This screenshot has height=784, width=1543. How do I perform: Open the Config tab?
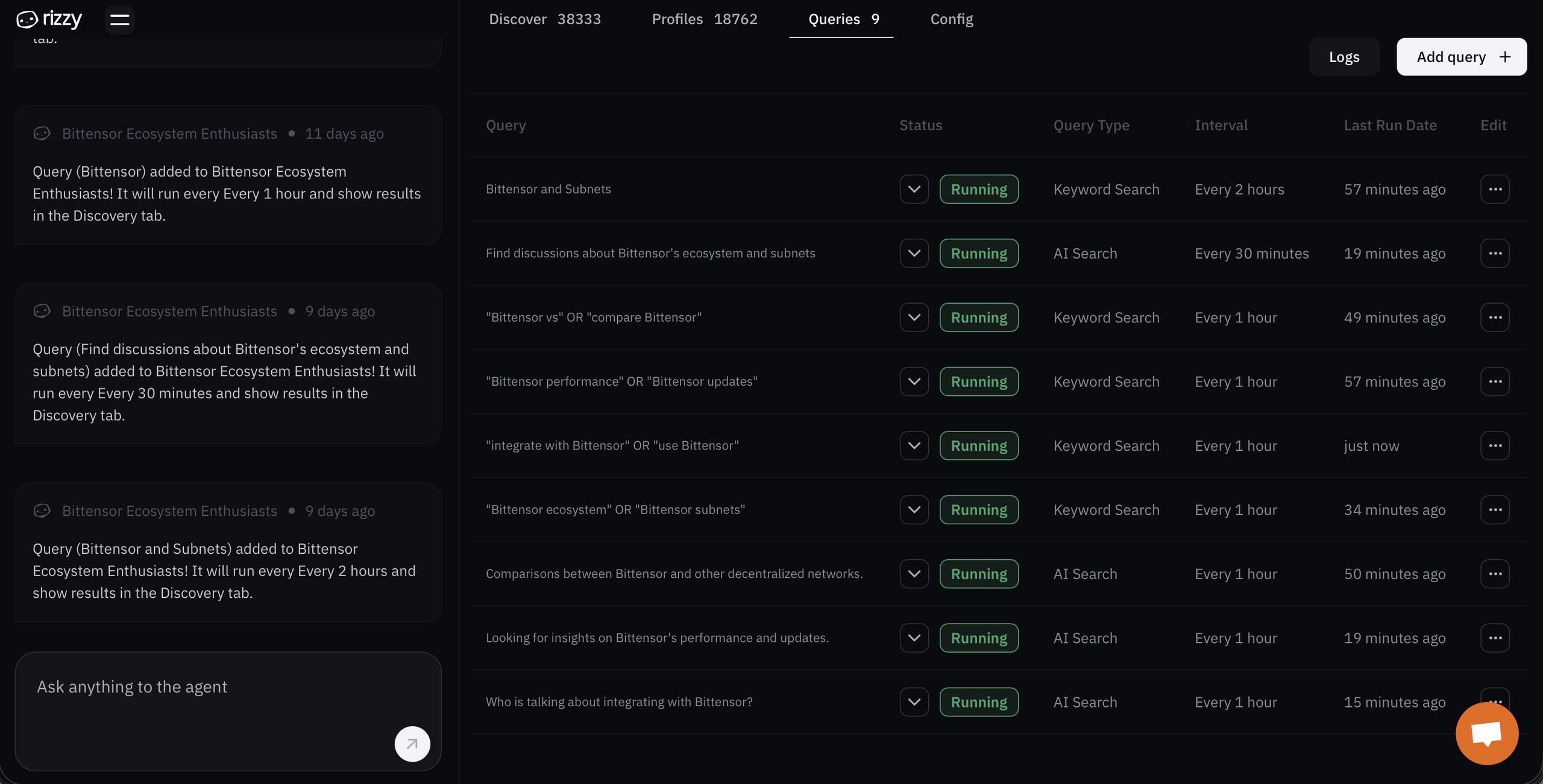pyautogui.click(x=951, y=19)
